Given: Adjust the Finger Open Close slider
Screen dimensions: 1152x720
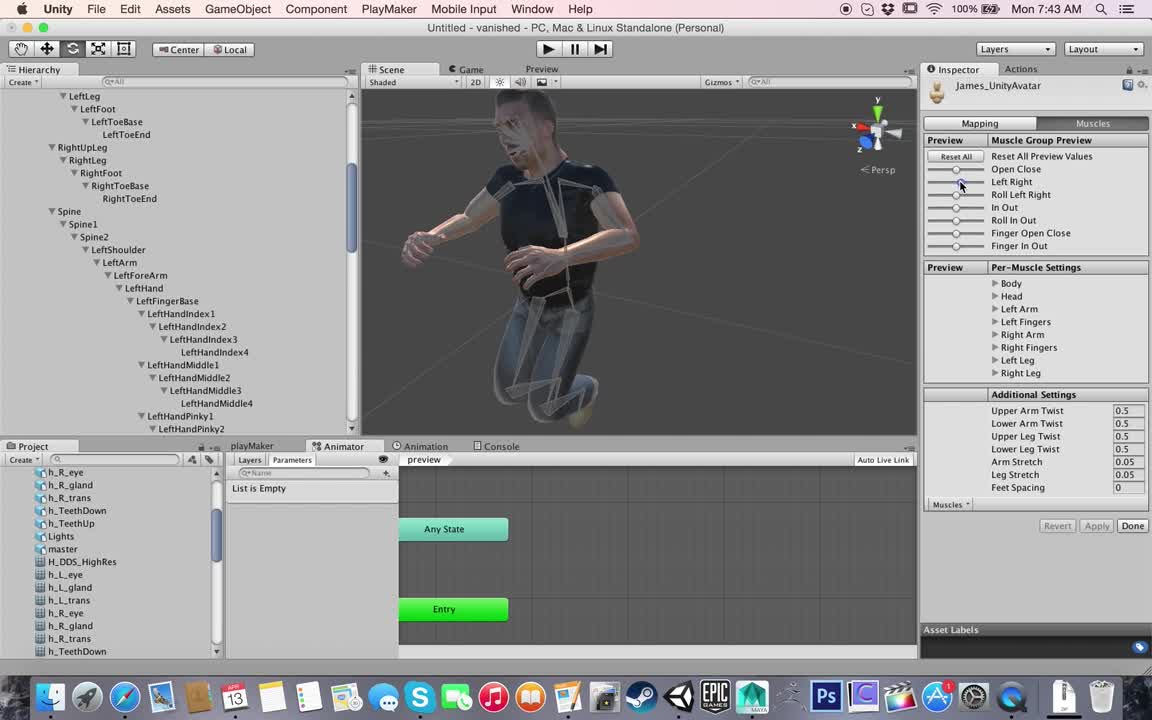Looking at the screenshot, I should [x=956, y=234].
